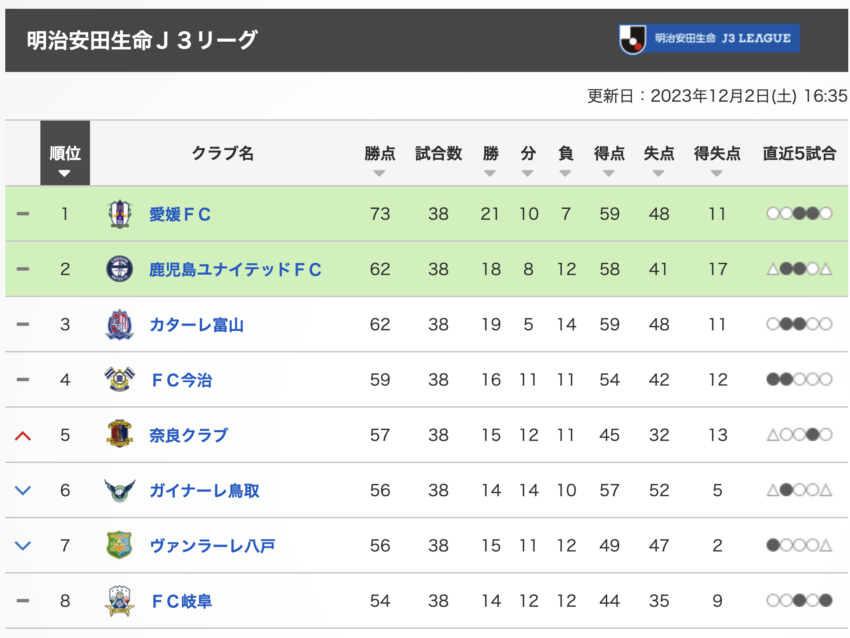Click the FC岐阜 club crest icon
The height and width of the screenshot is (638, 850).
coord(119,601)
